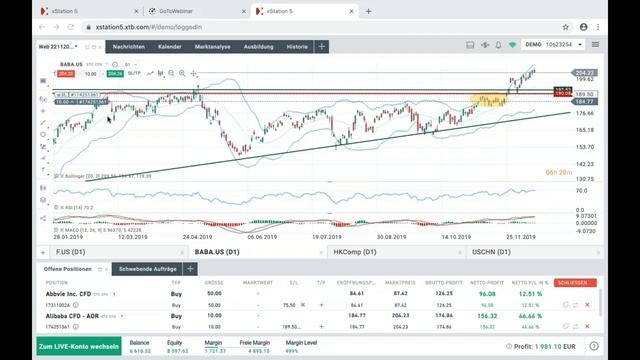Viewport: 640px width, 360px height.
Task: Remove the 75.50 stop loss on Abbvie
Action: point(303,305)
